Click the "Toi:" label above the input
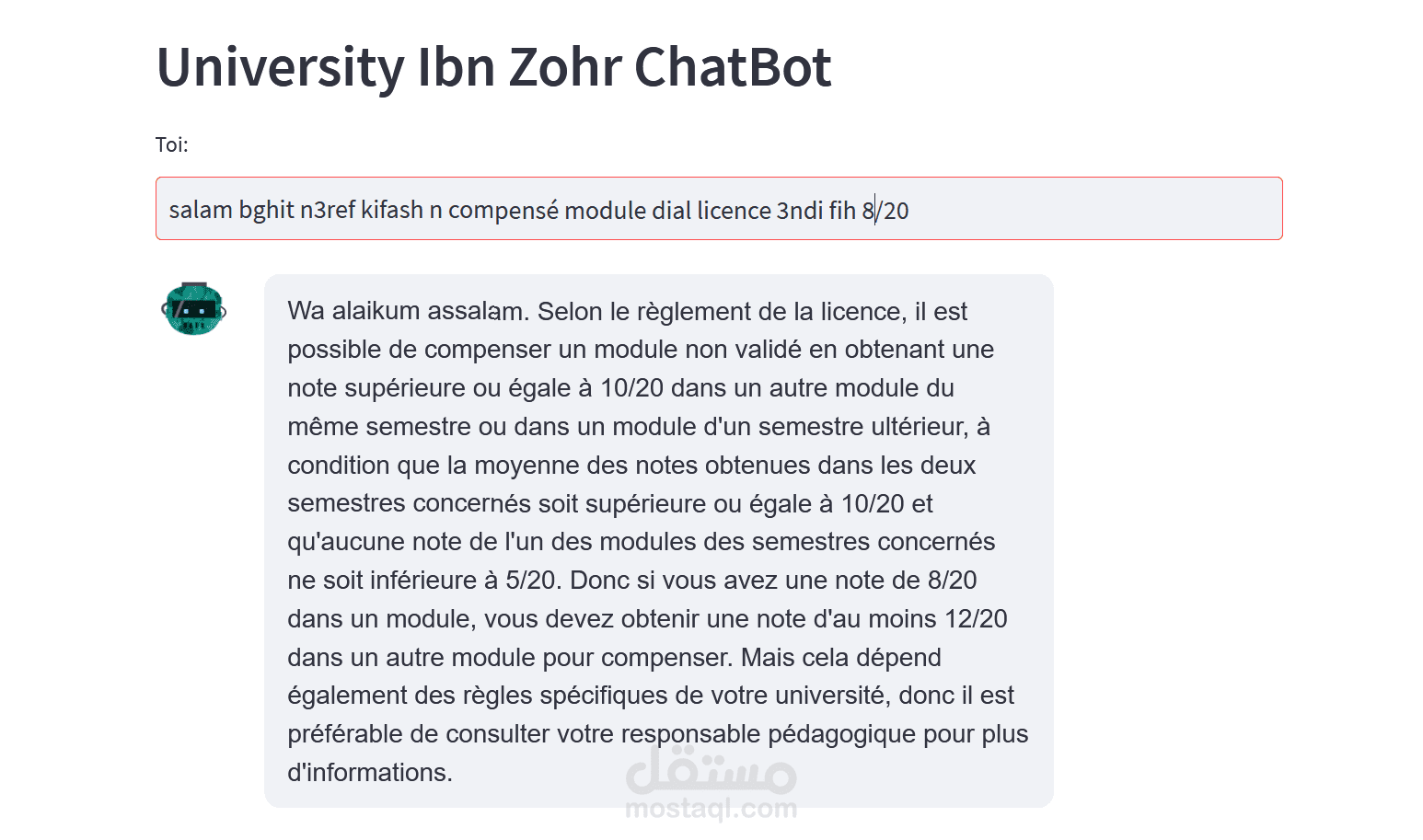This screenshot has height=840, width=1423. [x=172, y=144]
